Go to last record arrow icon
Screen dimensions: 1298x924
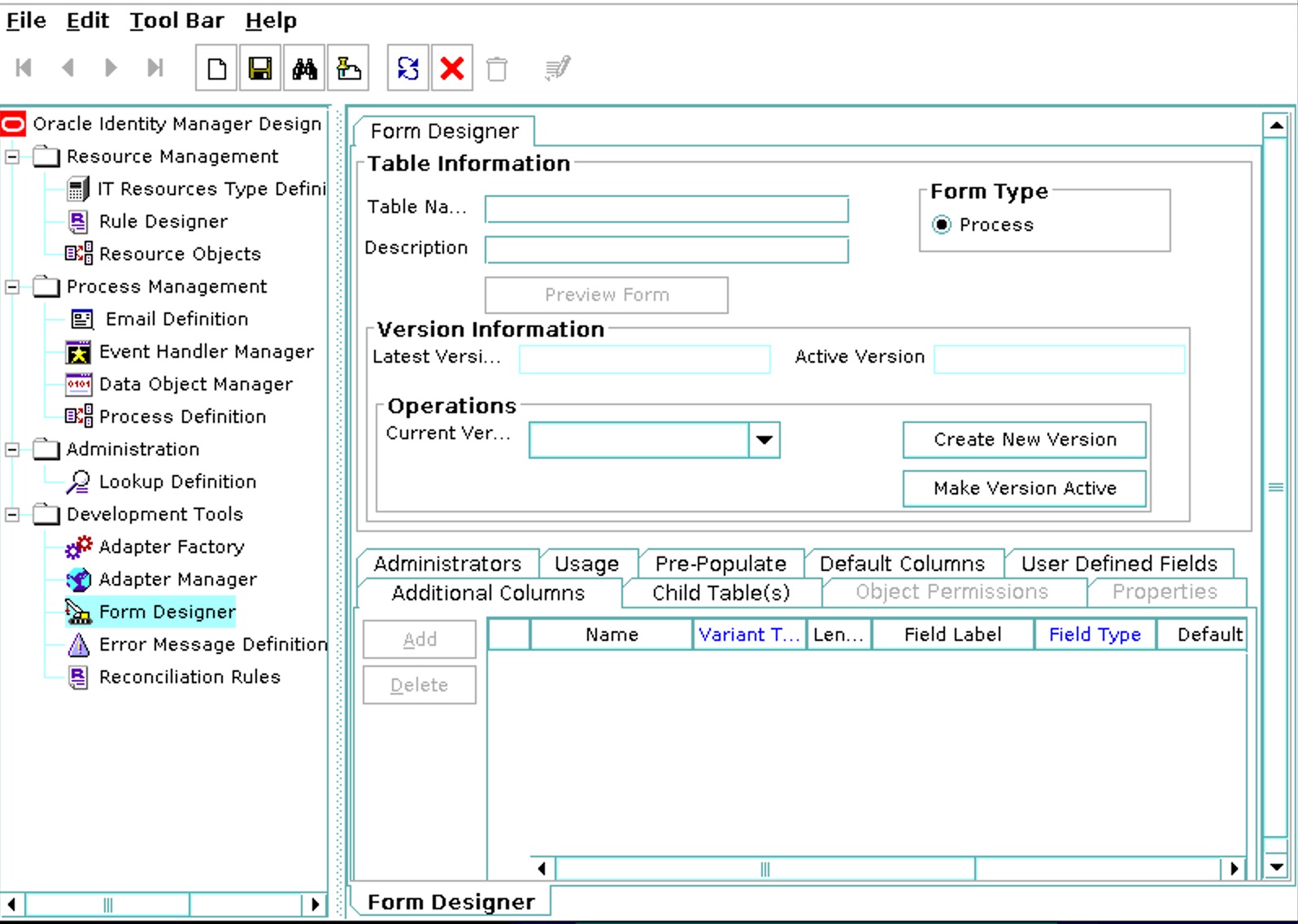pos(155,68)
